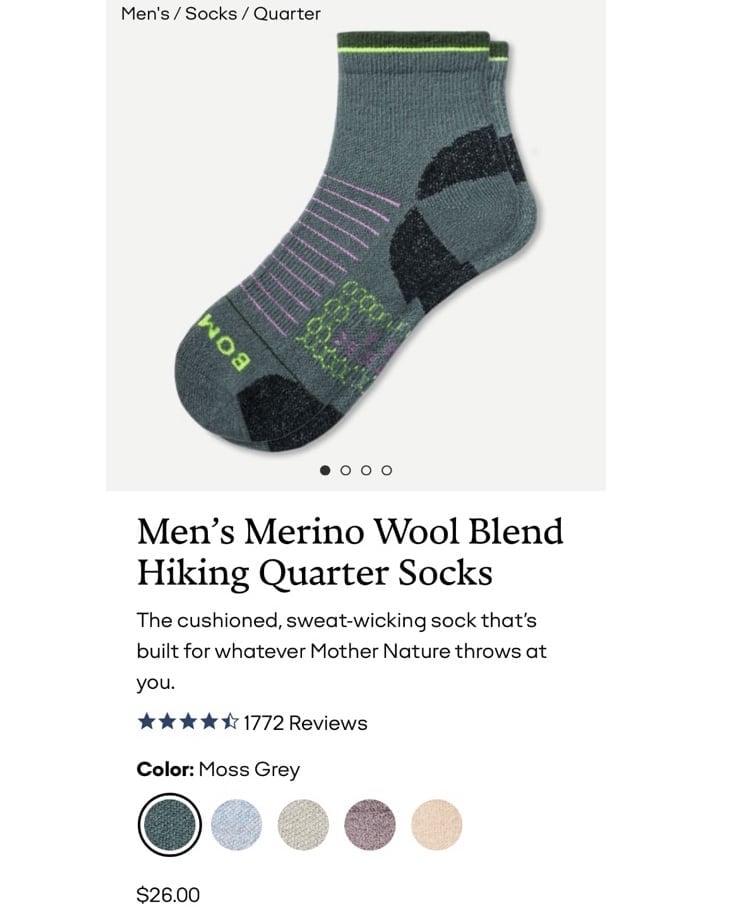
Task: Pick the light blue color swatch
Action: [236, 824]
